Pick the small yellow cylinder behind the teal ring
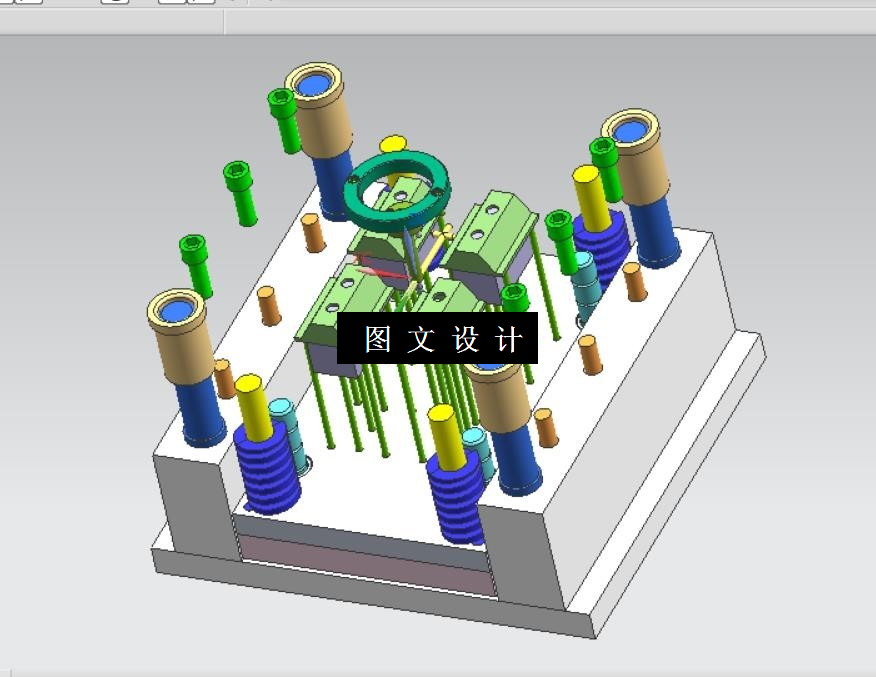 pos(393,144)
